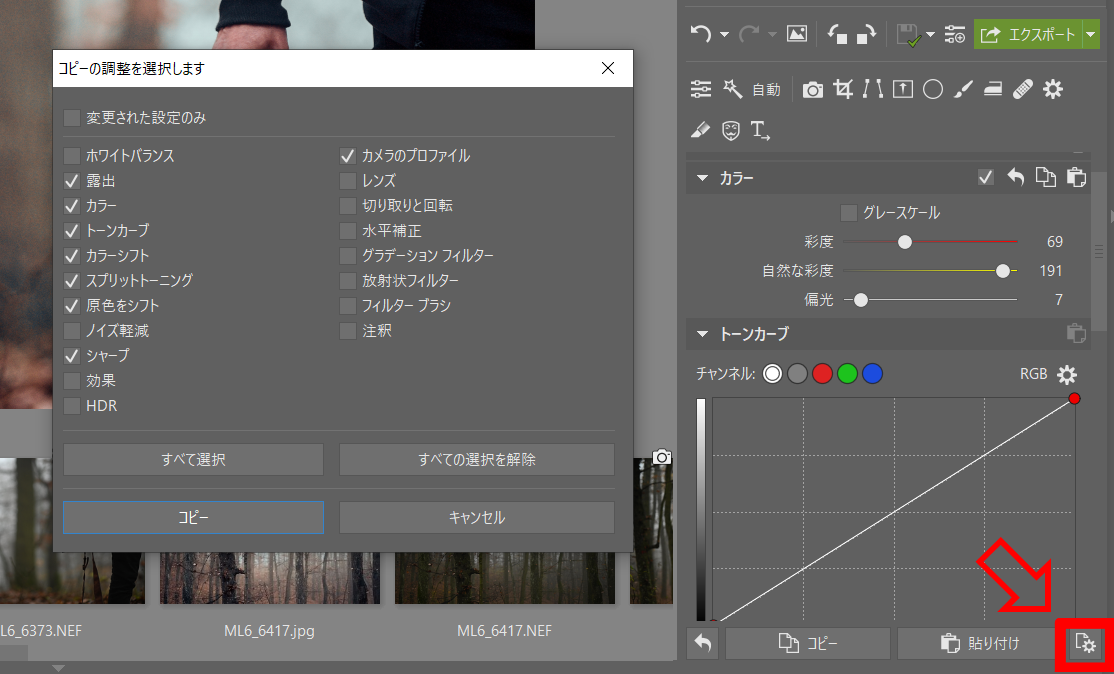Viewport: 1114px width, 674px height.
Task: Confirm with dialog コピー button
Action: tap(193, 518)
